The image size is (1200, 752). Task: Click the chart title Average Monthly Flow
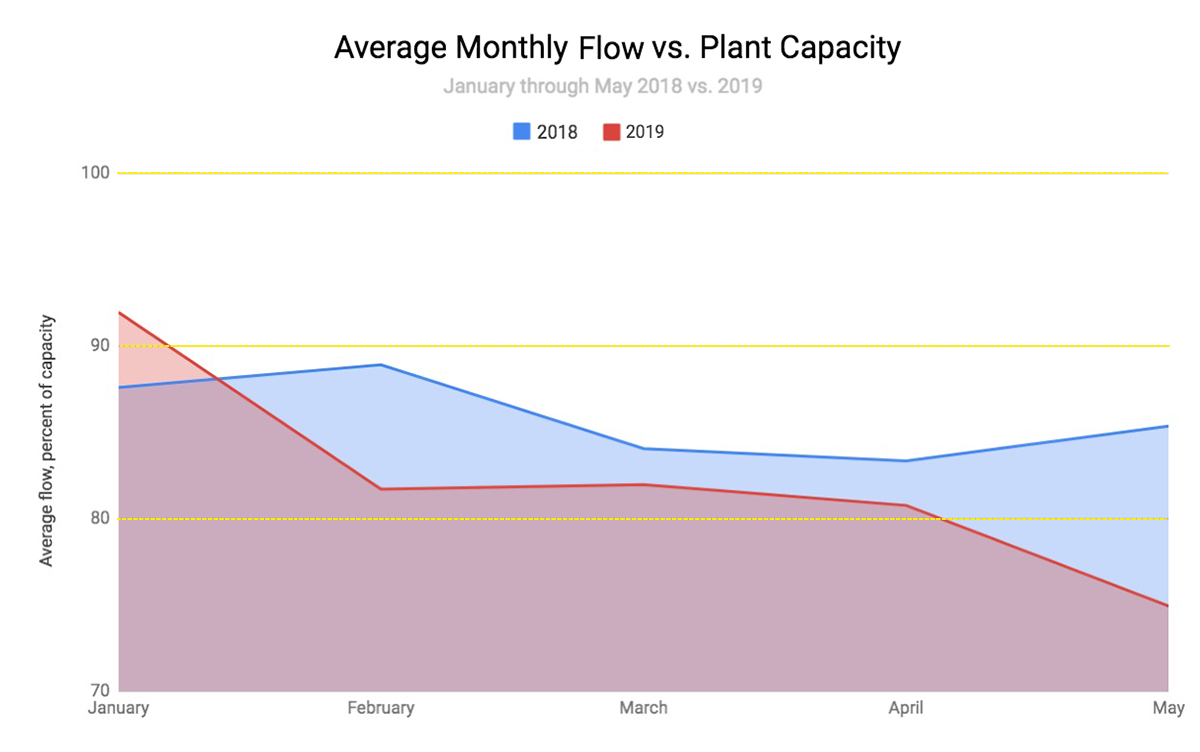coord(617,47)
